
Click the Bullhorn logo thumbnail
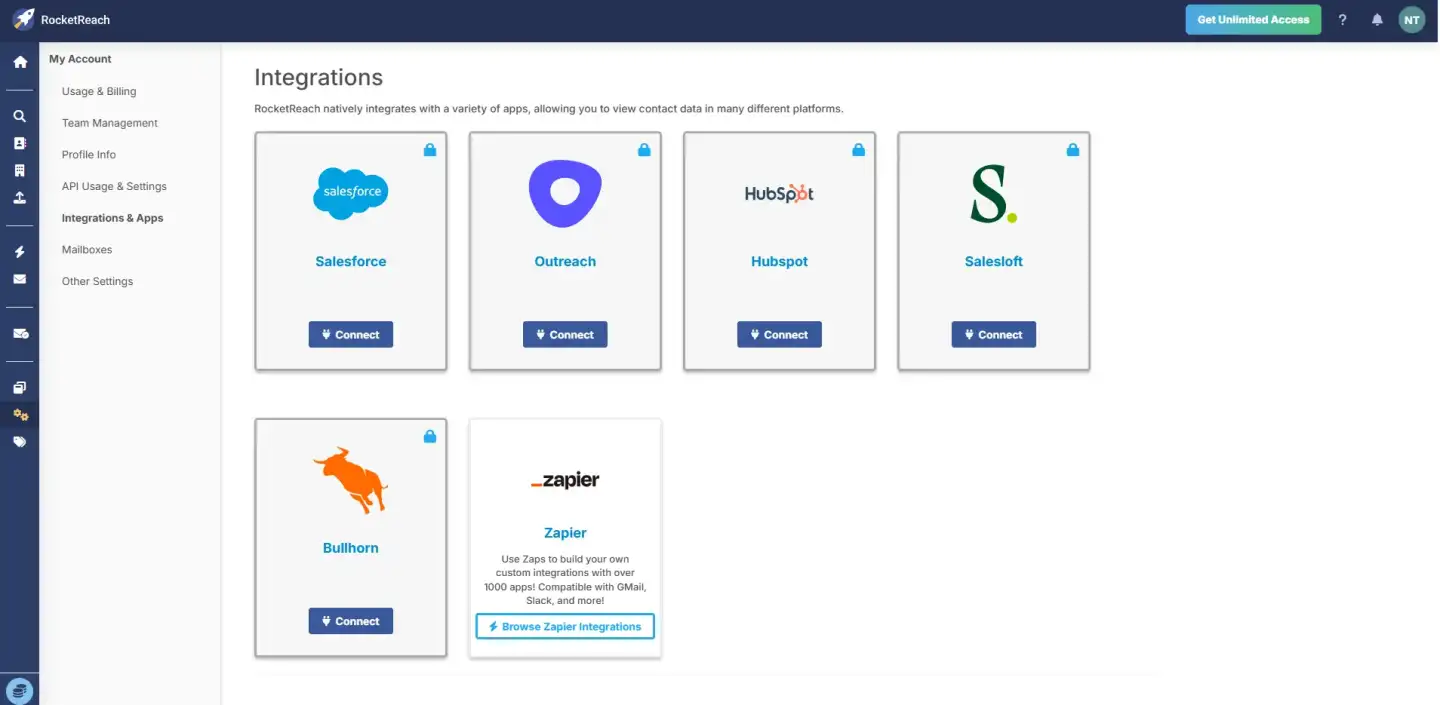point(351,480)
